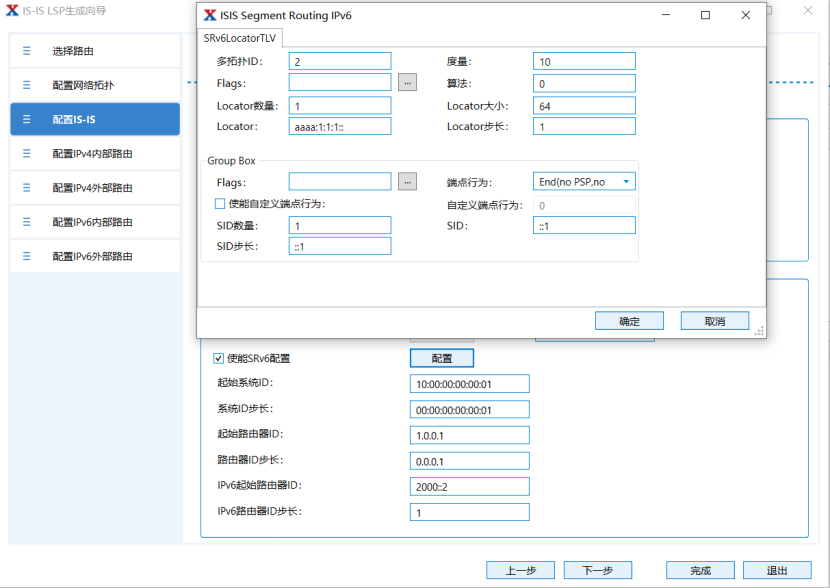The width and height of the screenshot is (830, 588).
Task: Go back with 上一步 button
Action: point(520,570)
